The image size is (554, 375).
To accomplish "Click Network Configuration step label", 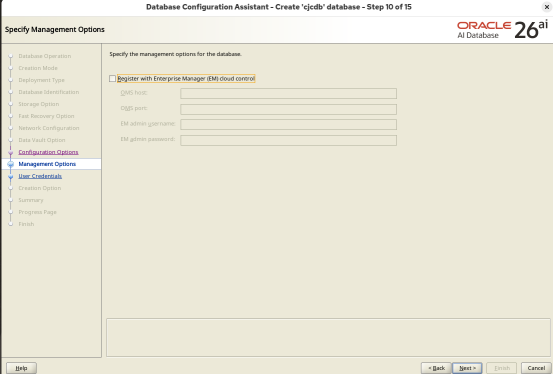I will [x=49, y=128].
